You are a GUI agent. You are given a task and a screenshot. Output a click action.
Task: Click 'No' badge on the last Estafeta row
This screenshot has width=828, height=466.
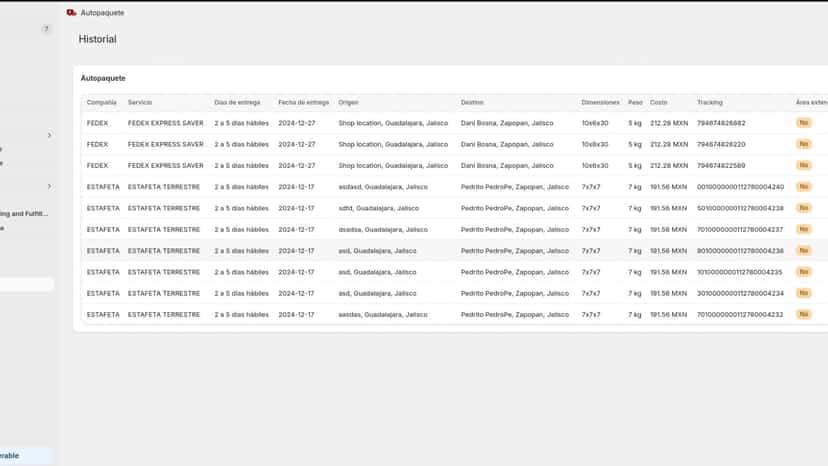tap(804, 314)
